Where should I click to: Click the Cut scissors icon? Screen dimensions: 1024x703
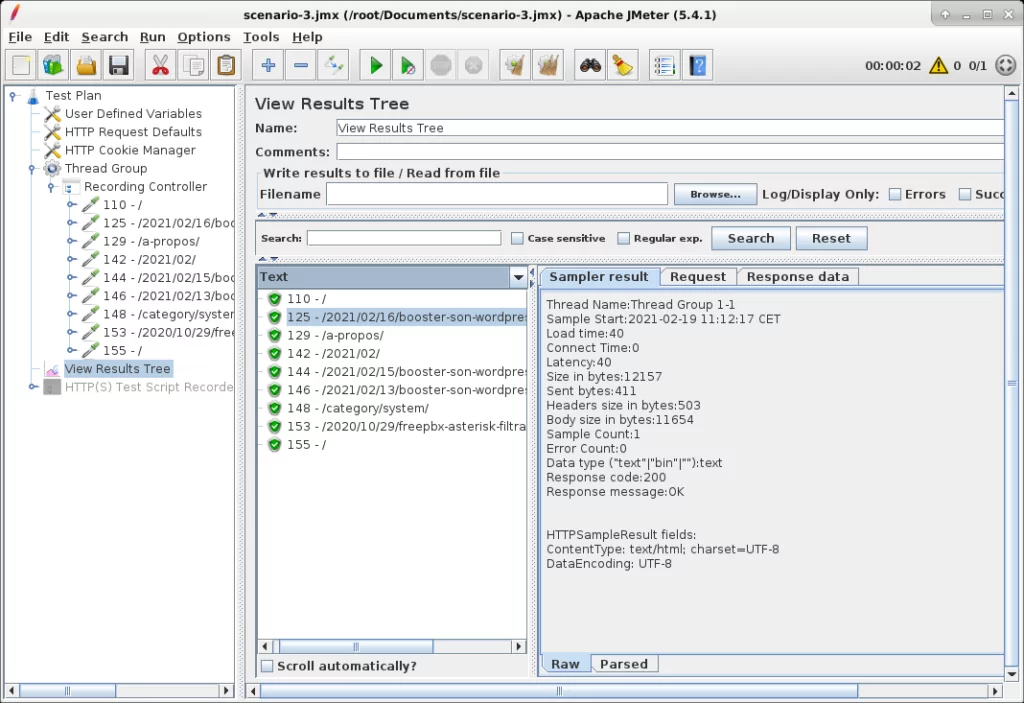[160, 65]
